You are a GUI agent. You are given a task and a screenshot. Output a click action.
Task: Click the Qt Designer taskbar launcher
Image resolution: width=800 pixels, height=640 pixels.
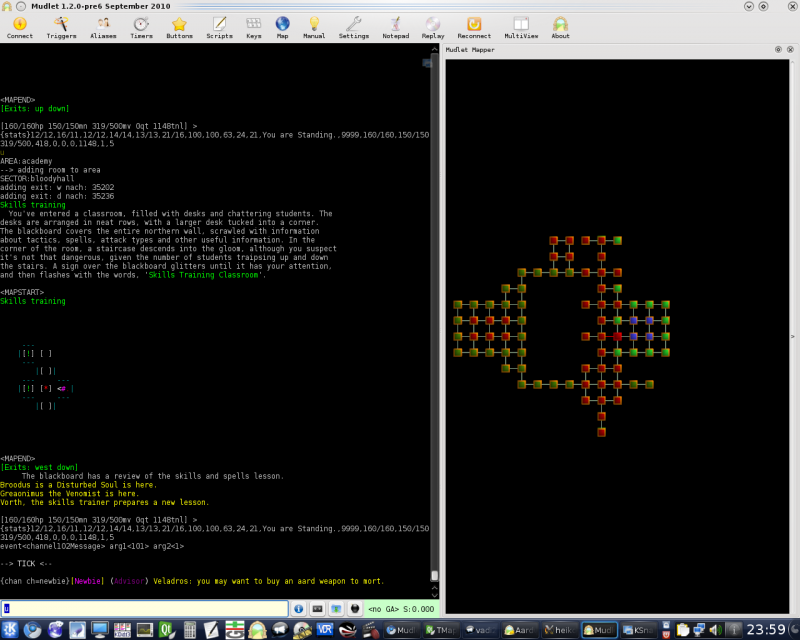pos(166,630)
